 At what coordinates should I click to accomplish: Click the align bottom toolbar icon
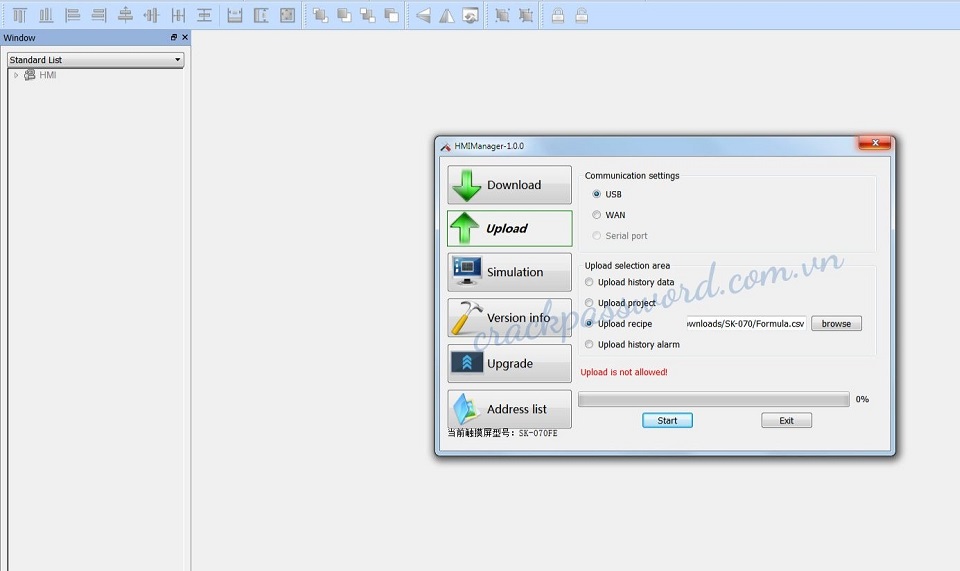coord(45,15)
